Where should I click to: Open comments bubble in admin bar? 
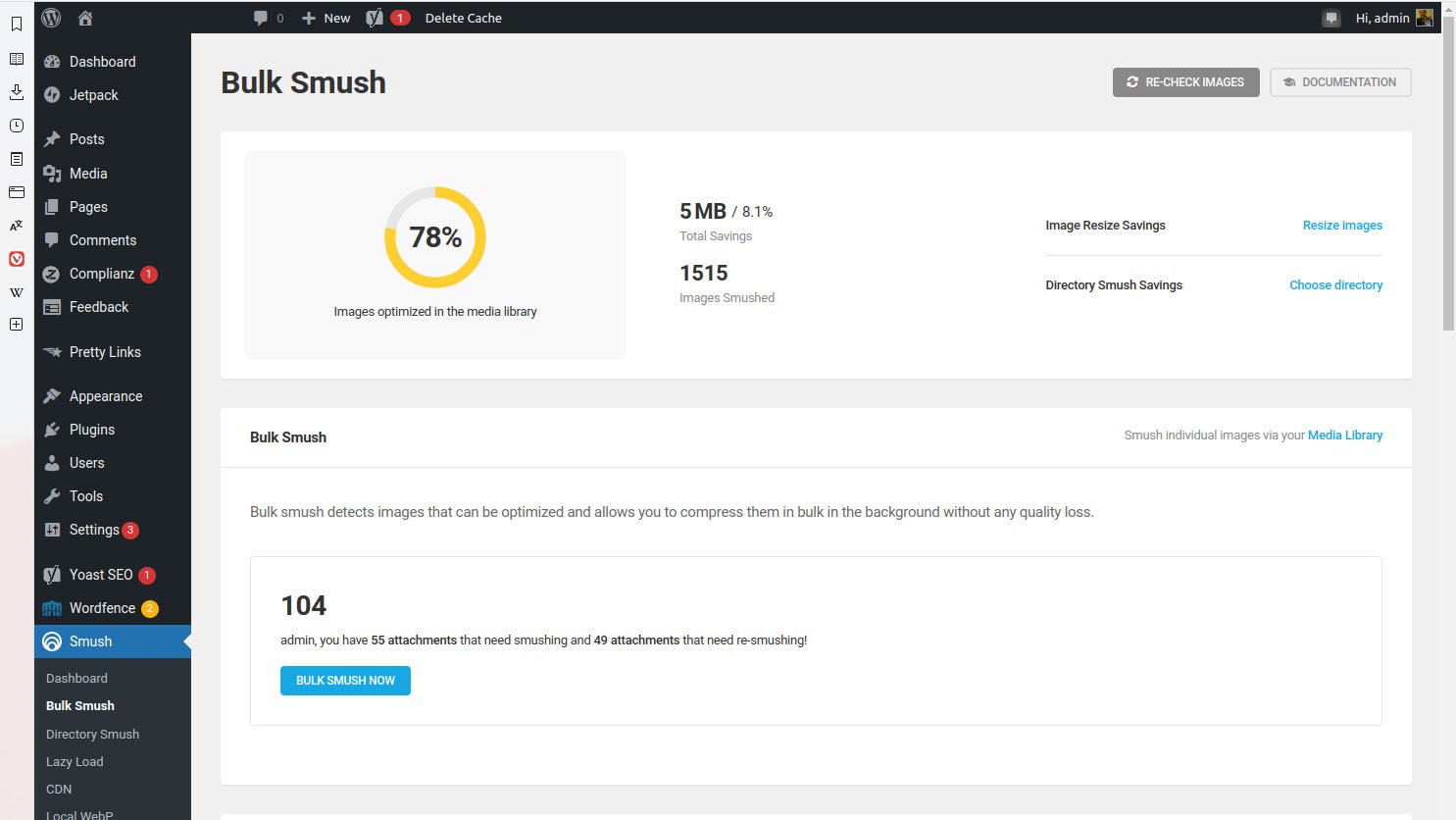click(x=268, y=18)
